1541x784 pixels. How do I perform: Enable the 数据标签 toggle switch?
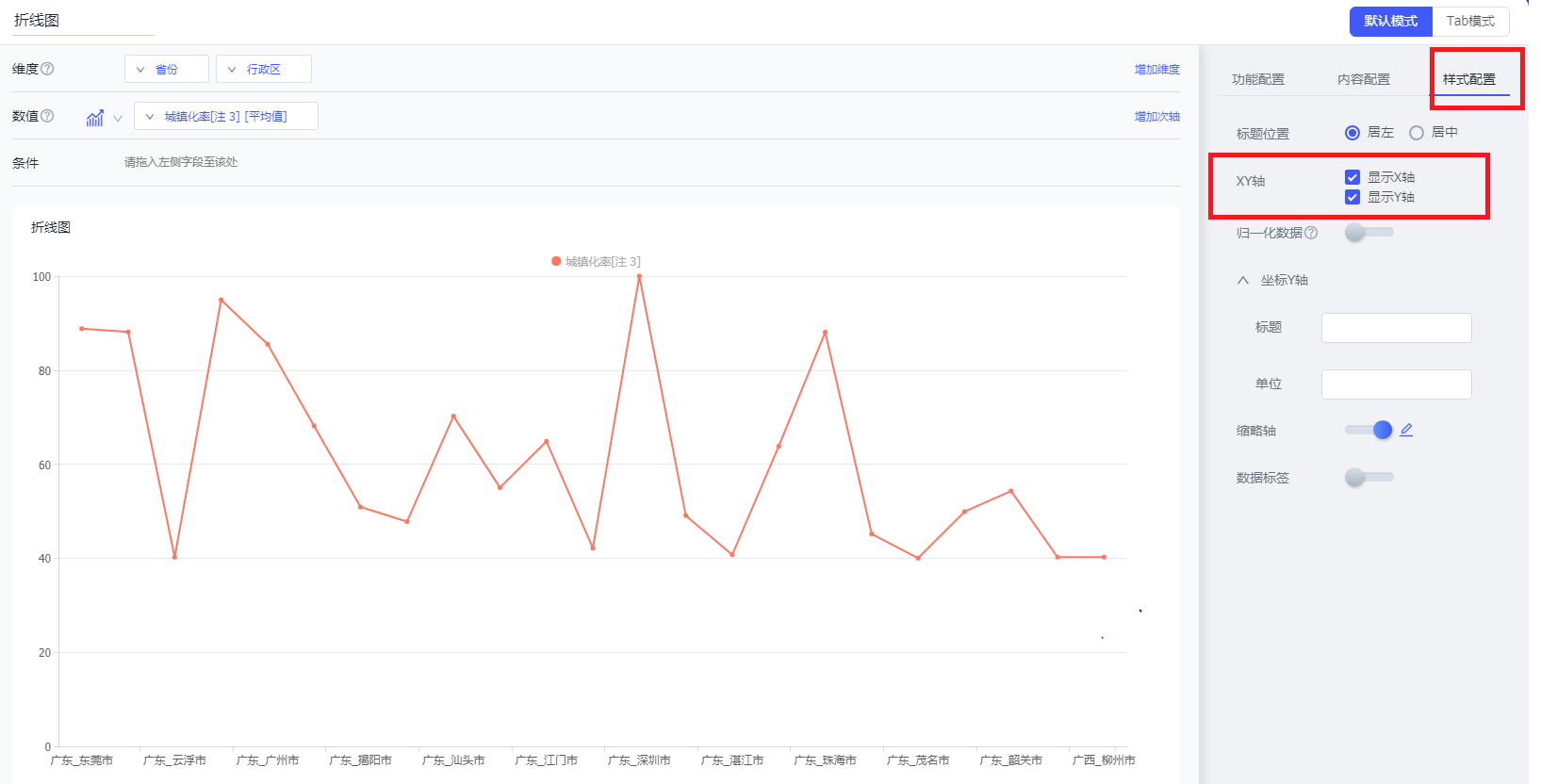coord(1369,477)
